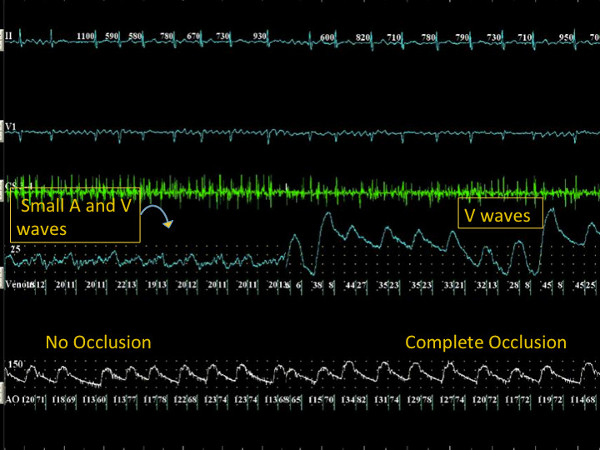
Task: Click the 120 71 aortic pressure reading
Action: pos(34,399)
